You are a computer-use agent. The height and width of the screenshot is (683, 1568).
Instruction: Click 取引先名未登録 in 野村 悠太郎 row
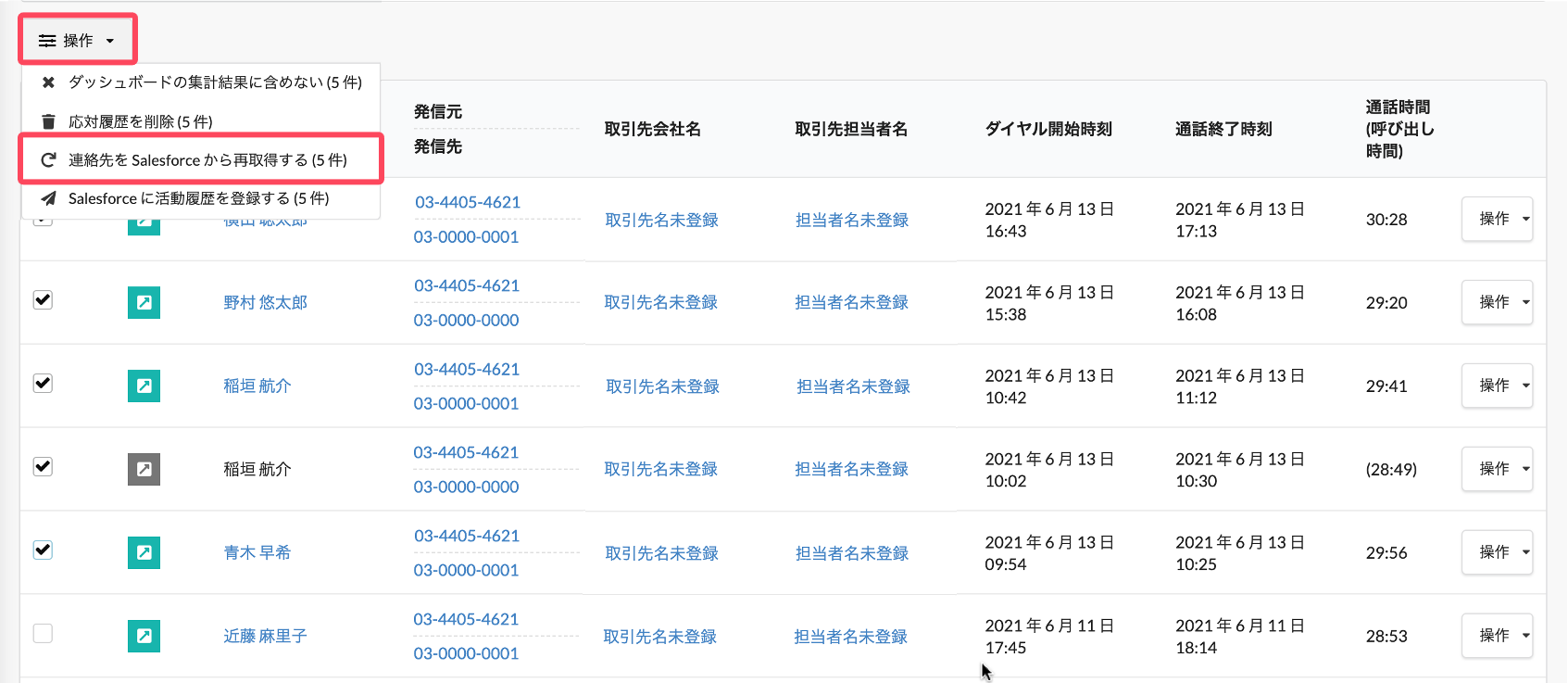(661, 302)
